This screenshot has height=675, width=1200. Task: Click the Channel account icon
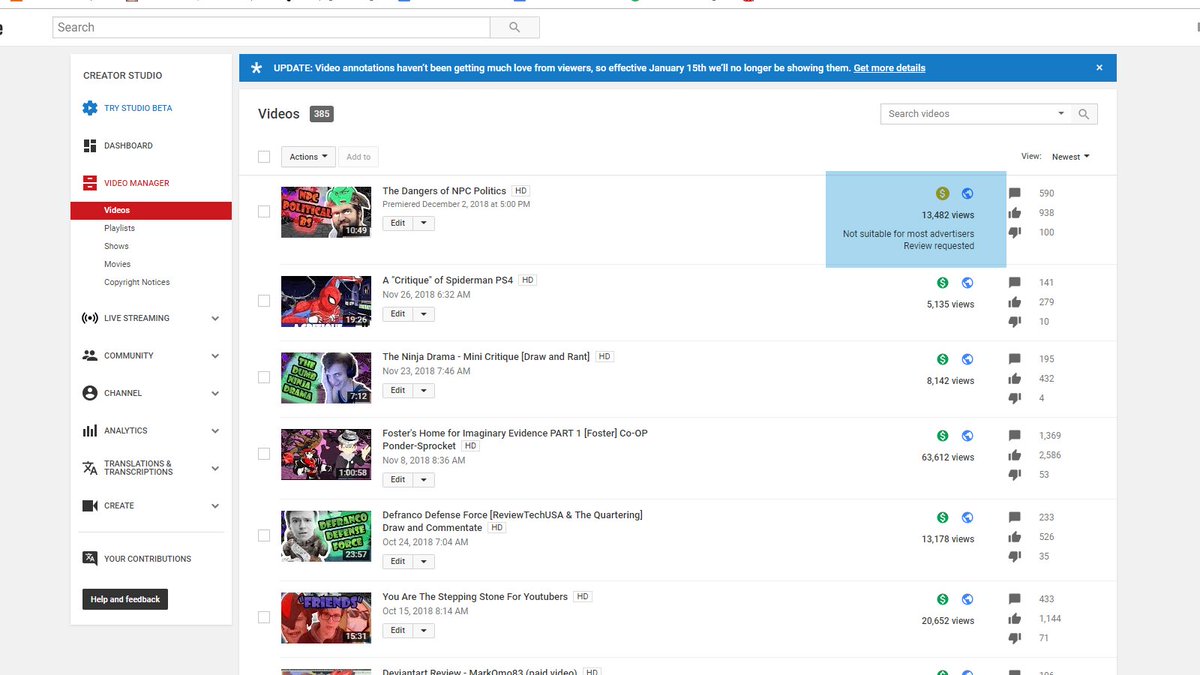point(90,393)
